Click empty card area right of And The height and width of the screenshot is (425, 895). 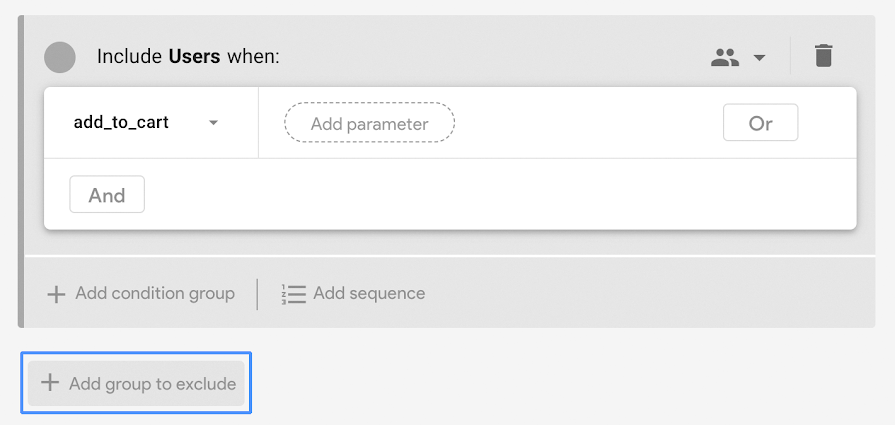(x=499, y=195)
